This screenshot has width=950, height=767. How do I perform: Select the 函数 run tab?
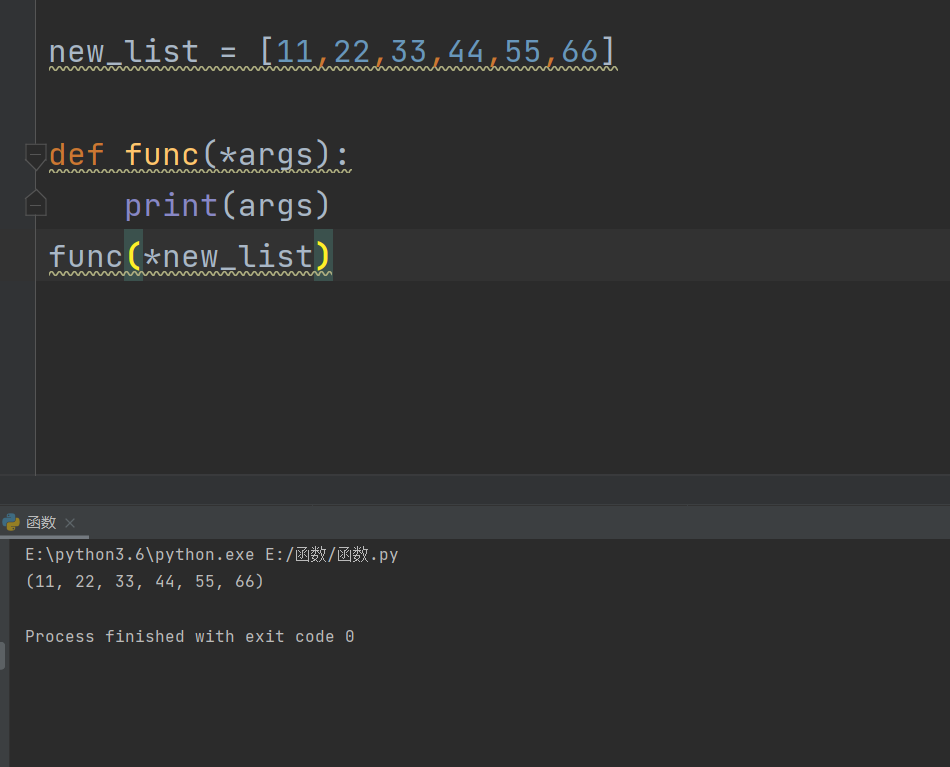[41, 522]
